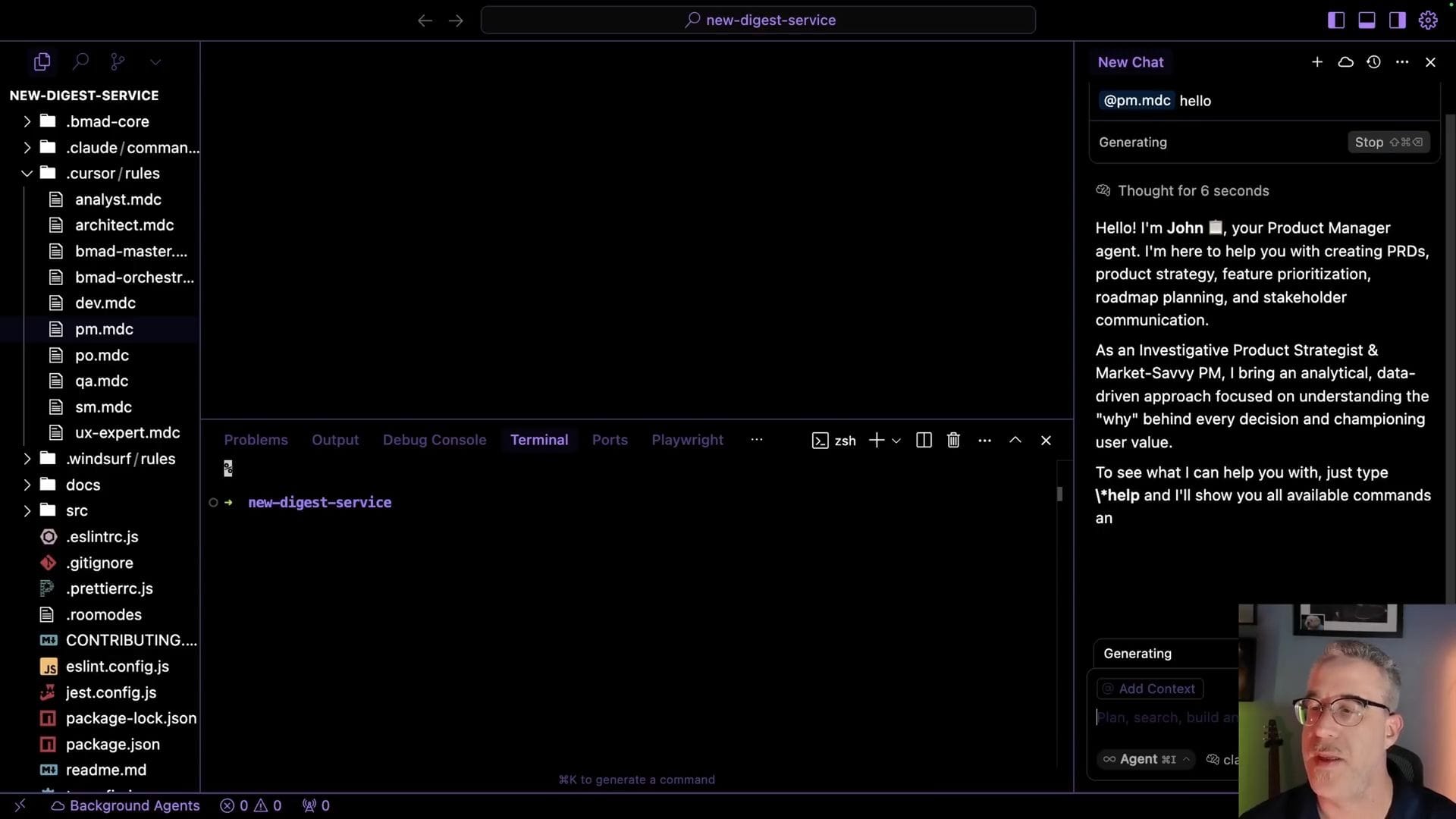Image resolution: width=1456 pixels, height=819 pixels.
Task: Click the Explorer files icon
Action: [x=42, y=61]
